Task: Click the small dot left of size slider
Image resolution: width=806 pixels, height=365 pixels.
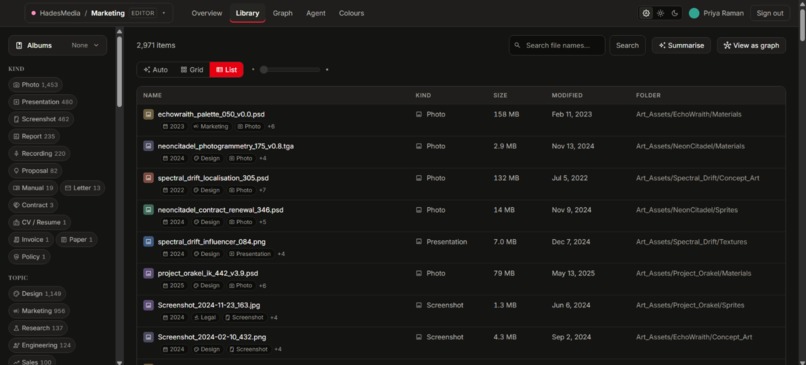Action: click(253, 69)
